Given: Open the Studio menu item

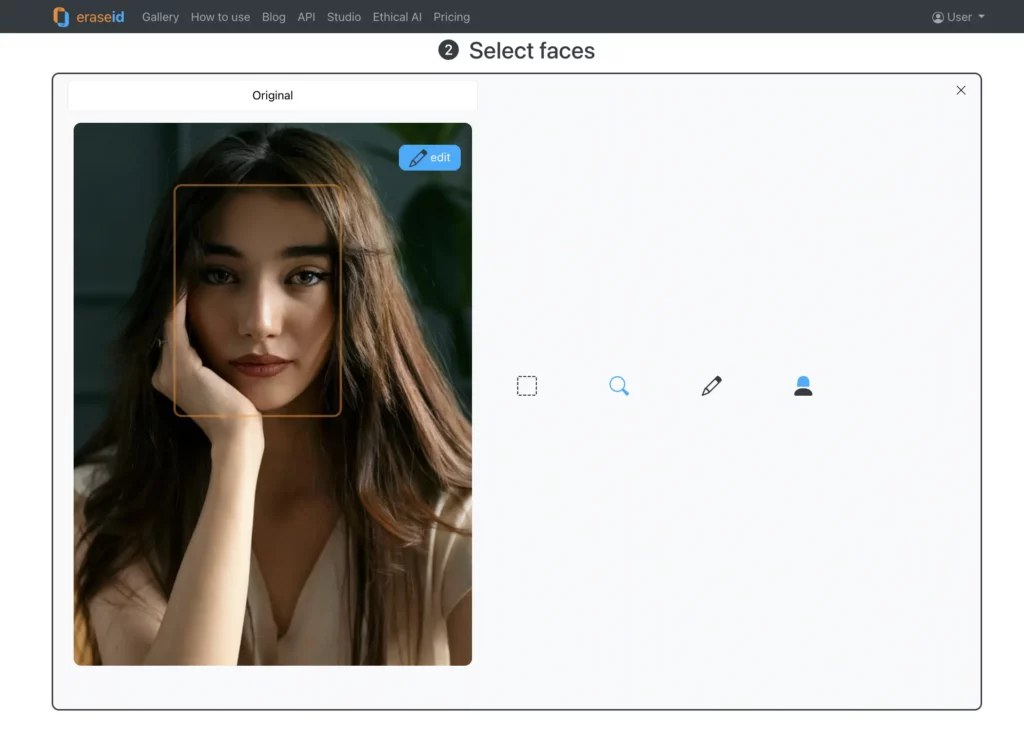Looking at the screenshot, I should coord(343,17).
